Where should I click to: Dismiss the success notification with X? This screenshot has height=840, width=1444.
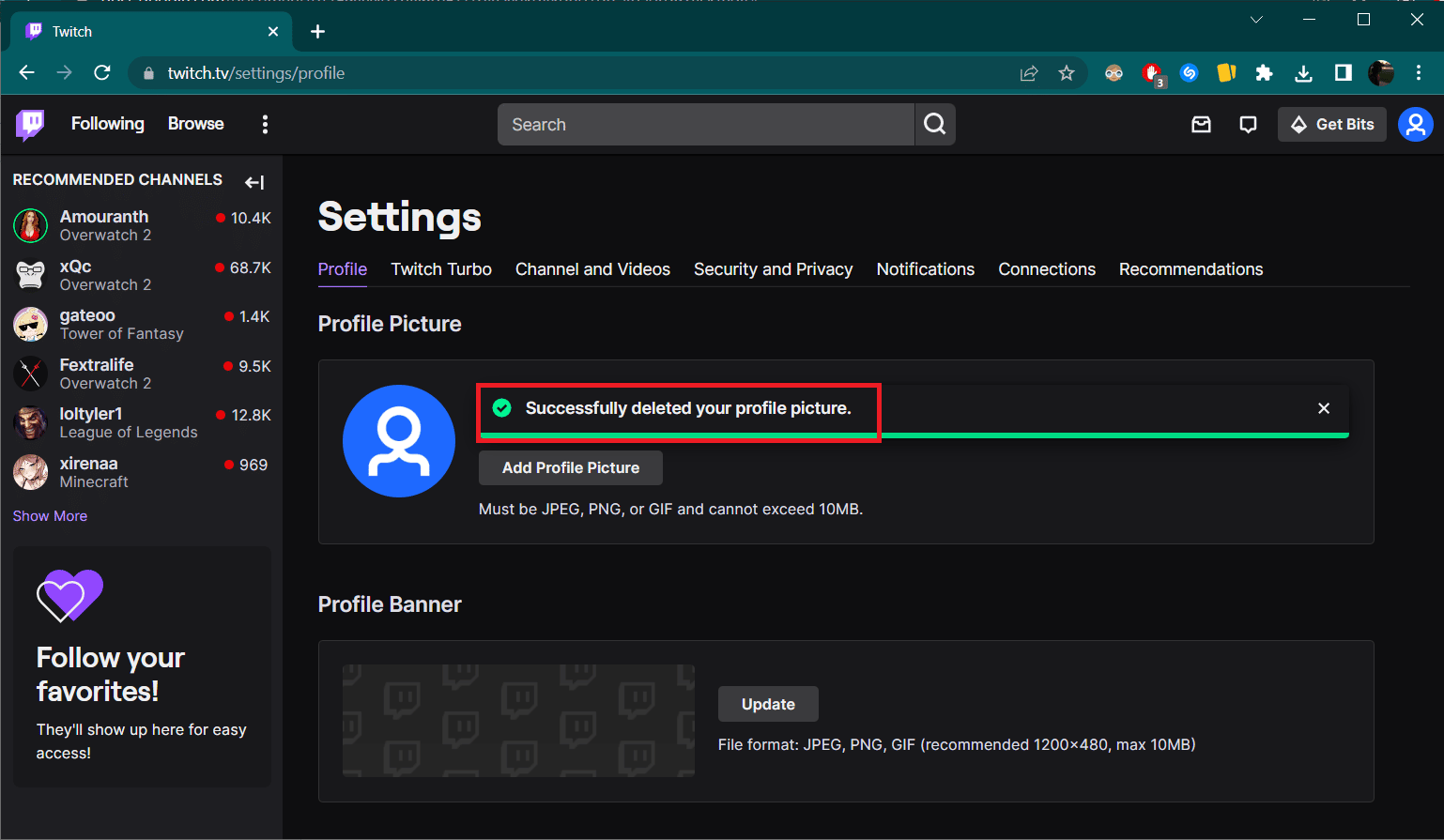pyautogui.click(x=1324, y=408)
